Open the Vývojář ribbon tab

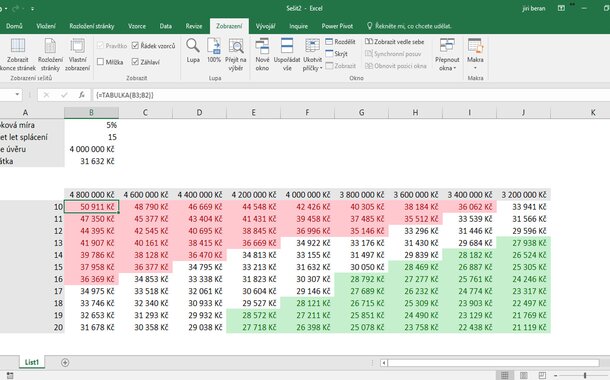coord(266,26)
